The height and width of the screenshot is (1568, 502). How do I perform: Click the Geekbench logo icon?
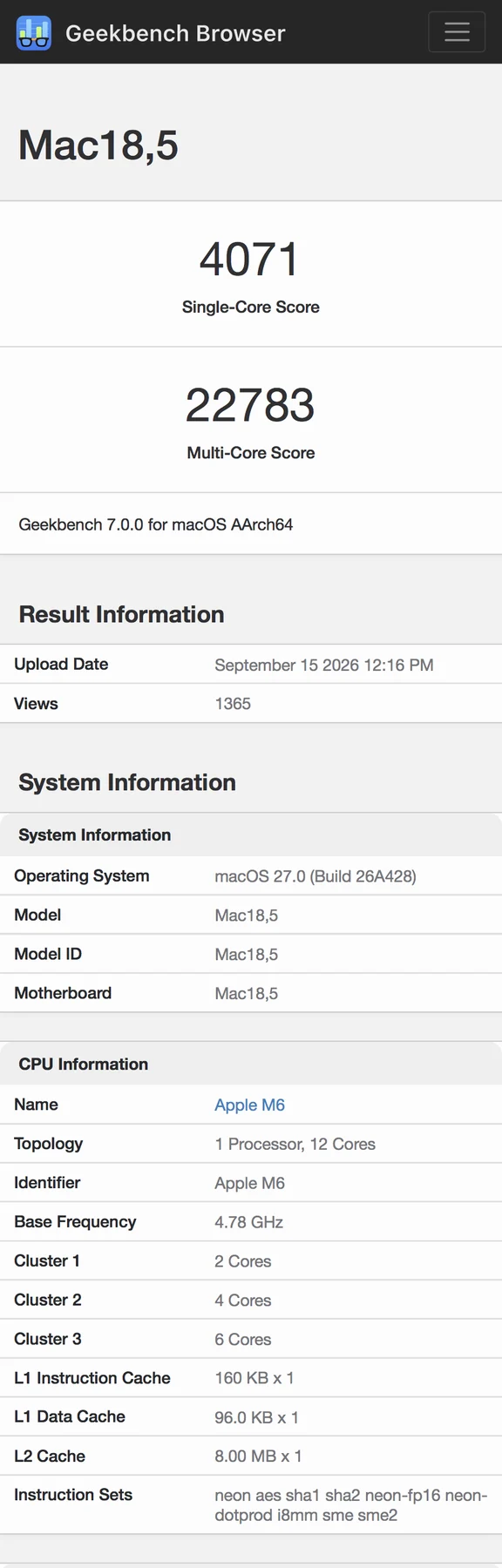(x=33, y=33)
